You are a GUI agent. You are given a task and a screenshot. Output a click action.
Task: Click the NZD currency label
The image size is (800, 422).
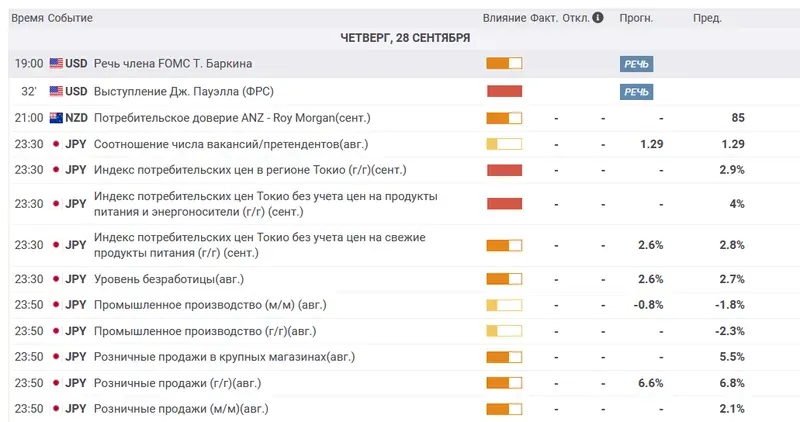pyautogui.click(x=77, y=118)
